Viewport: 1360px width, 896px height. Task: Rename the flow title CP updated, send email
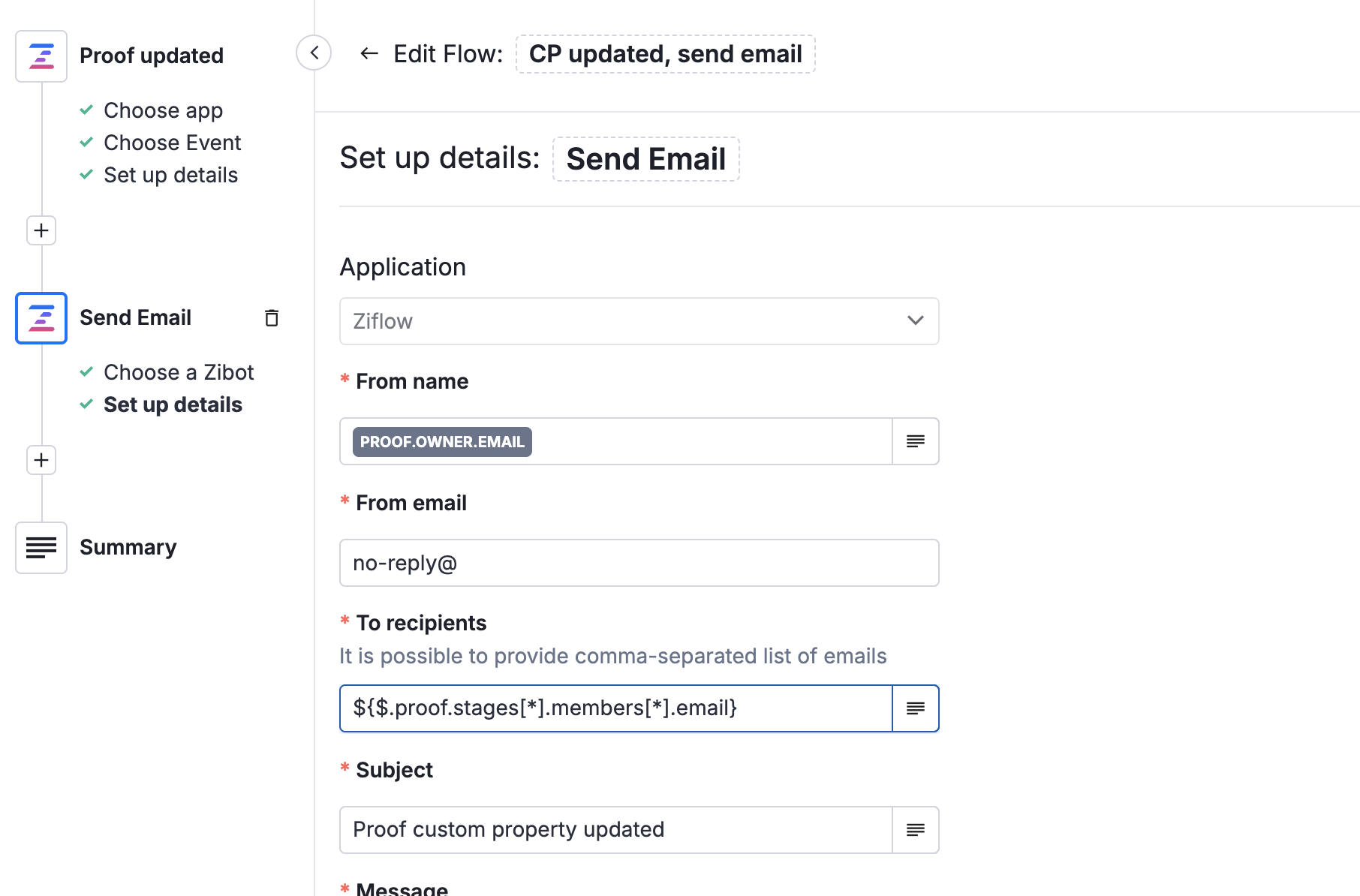coord(665,54)
